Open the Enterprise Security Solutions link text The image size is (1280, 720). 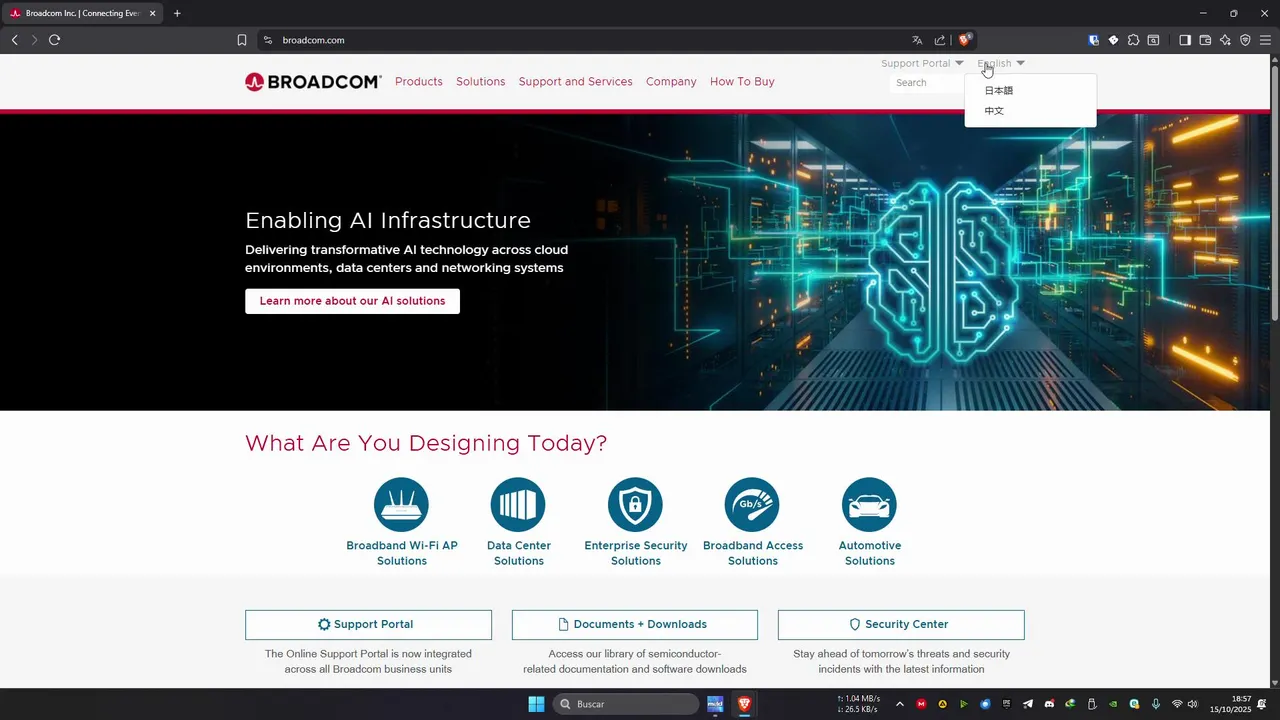[x=636, y=553]
